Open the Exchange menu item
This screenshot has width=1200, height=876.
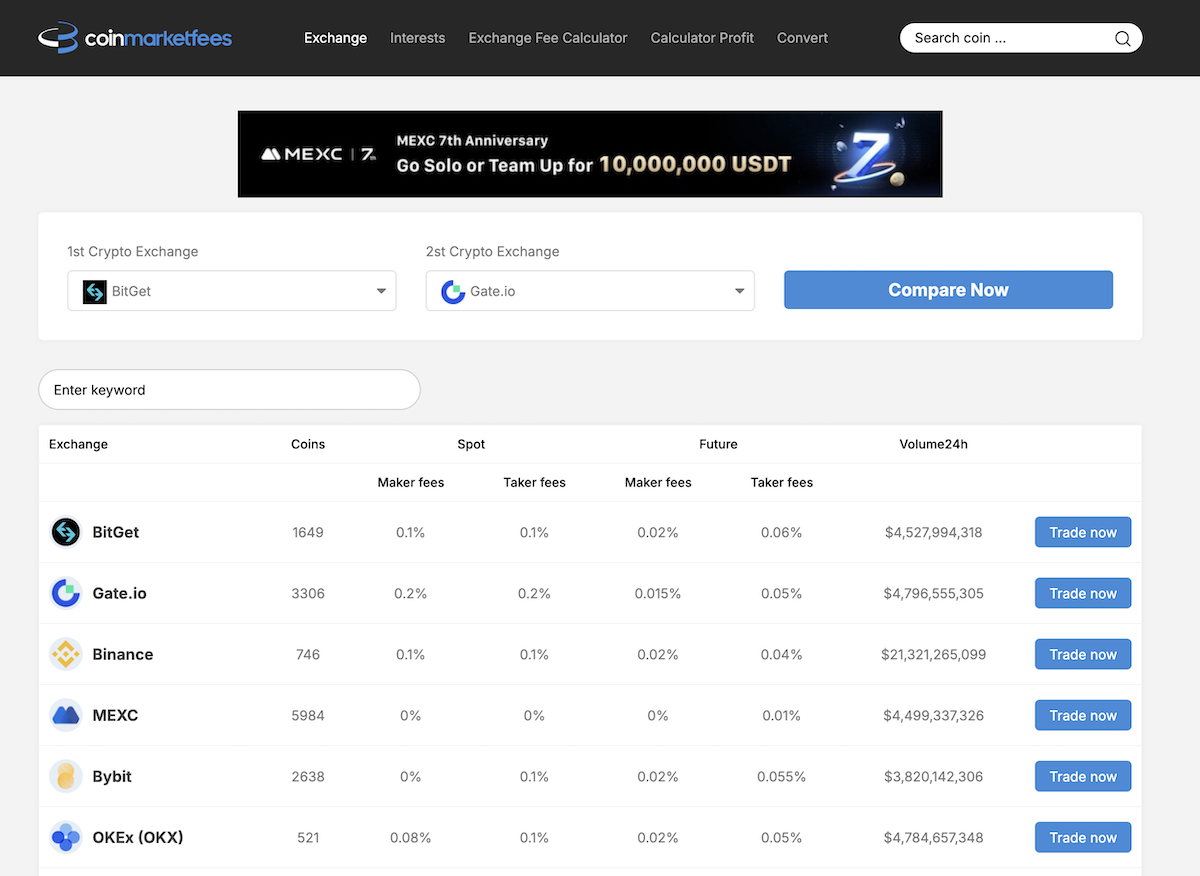click(335, 38)
